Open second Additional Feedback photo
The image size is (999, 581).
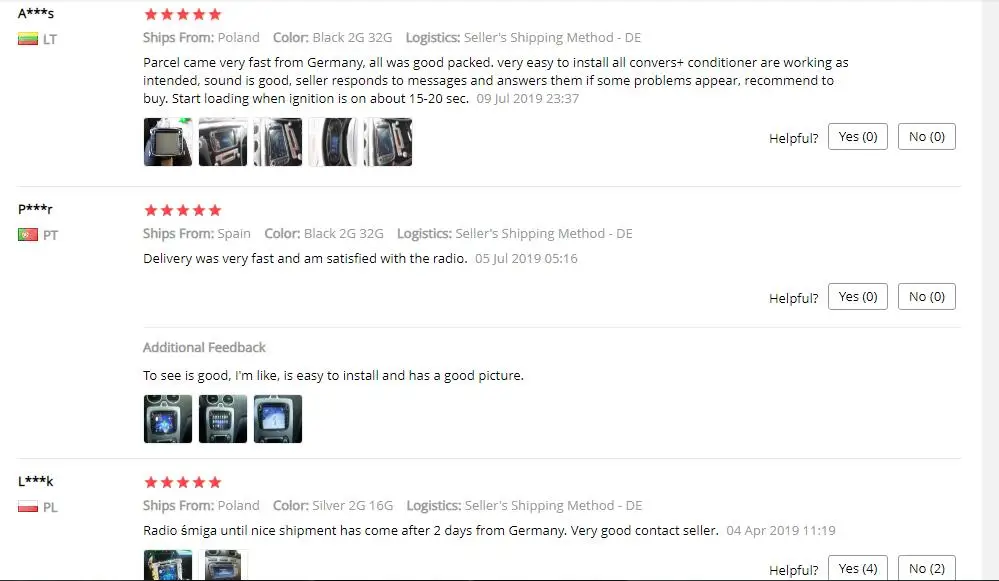click(x=223, y=419)
